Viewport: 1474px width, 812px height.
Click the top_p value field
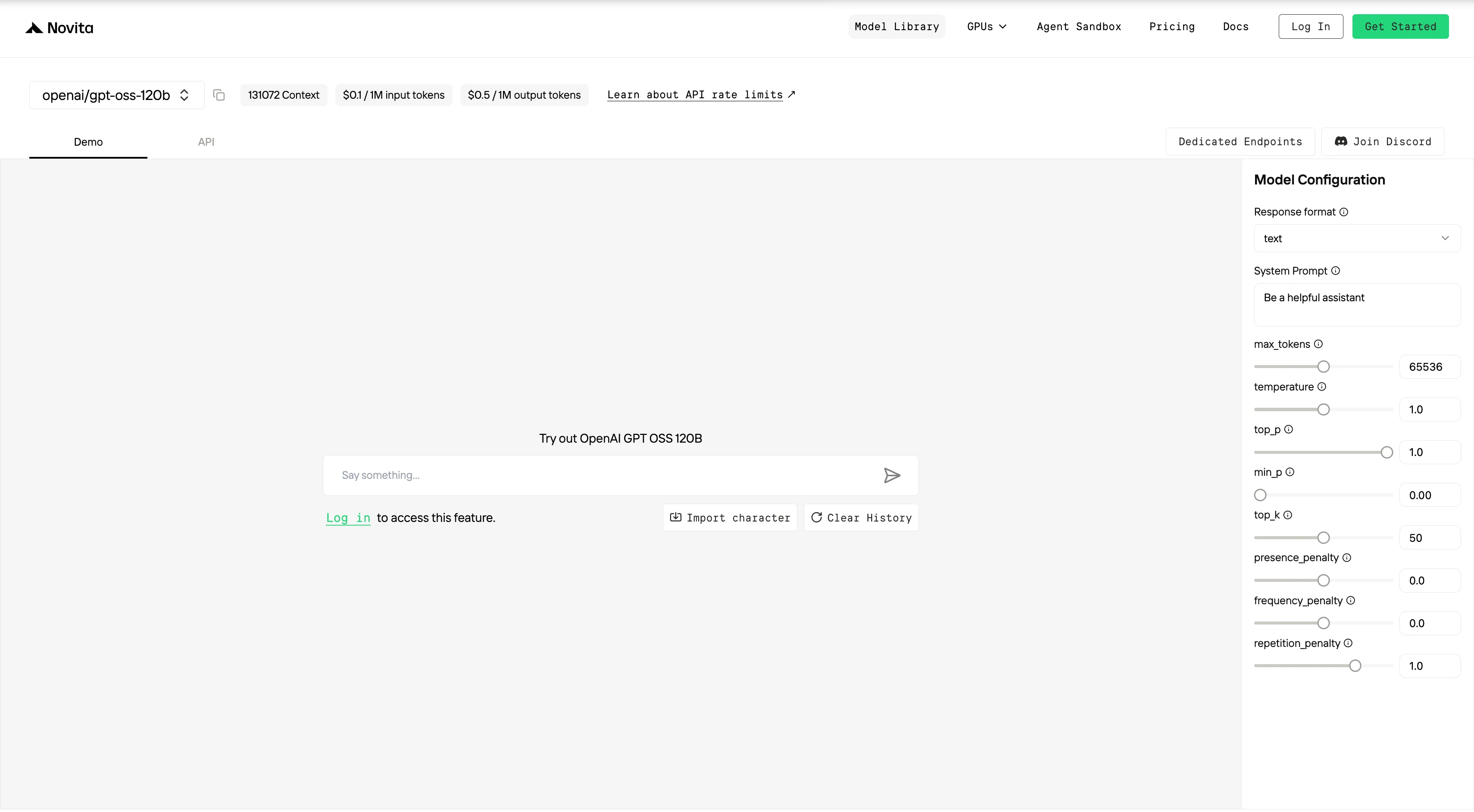tap(1429, 453)
